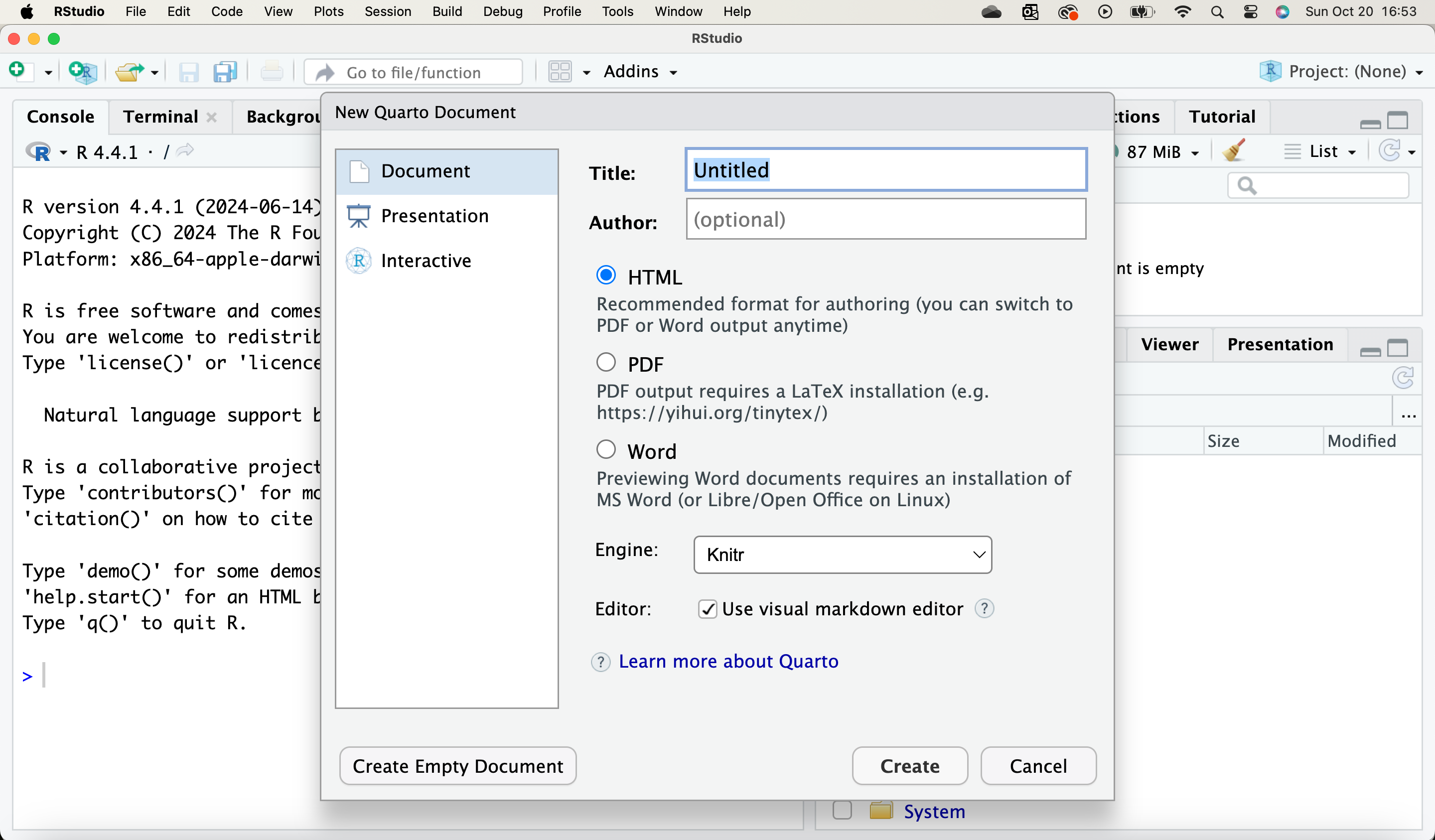1435x840 pixels.
Task: Switch to the Terminal tab
Action: point(160,116)
